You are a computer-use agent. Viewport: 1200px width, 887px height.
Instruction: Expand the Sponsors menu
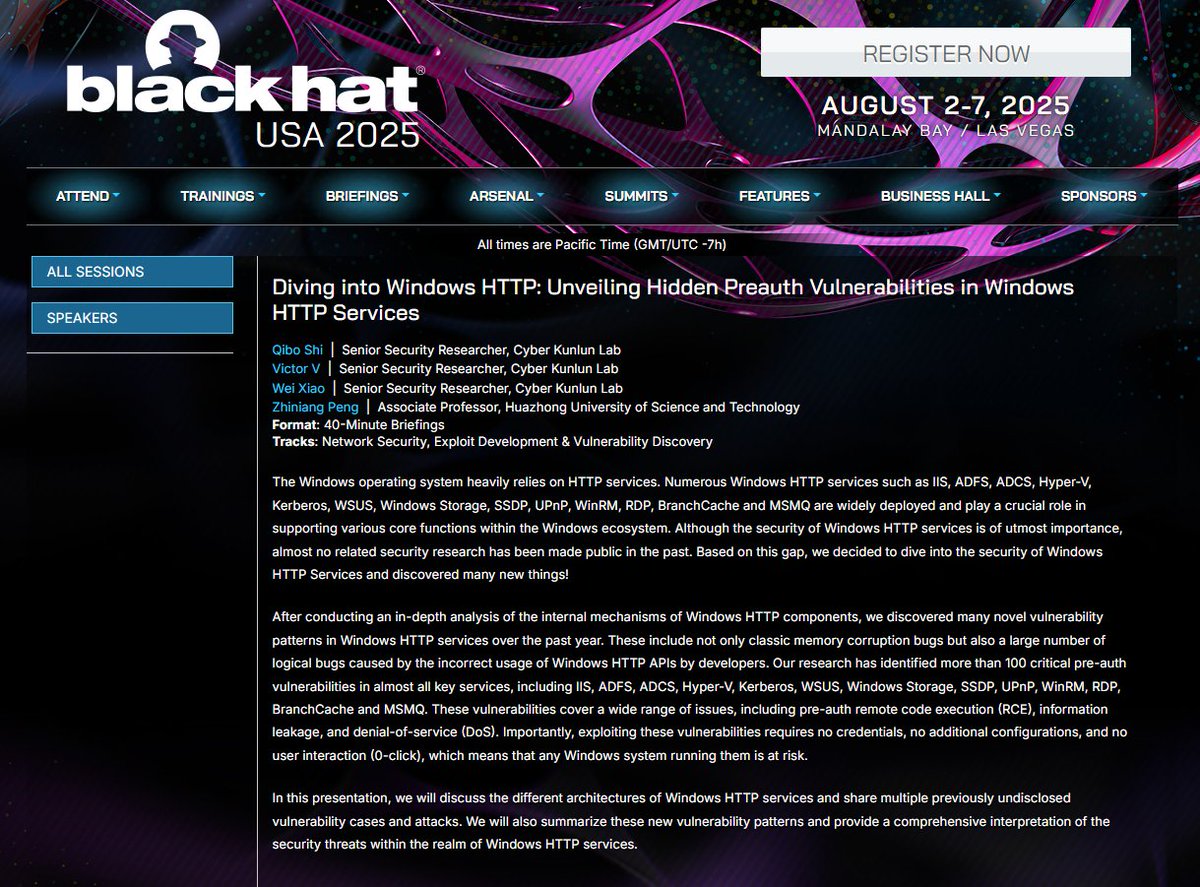tap(1104, 196)
